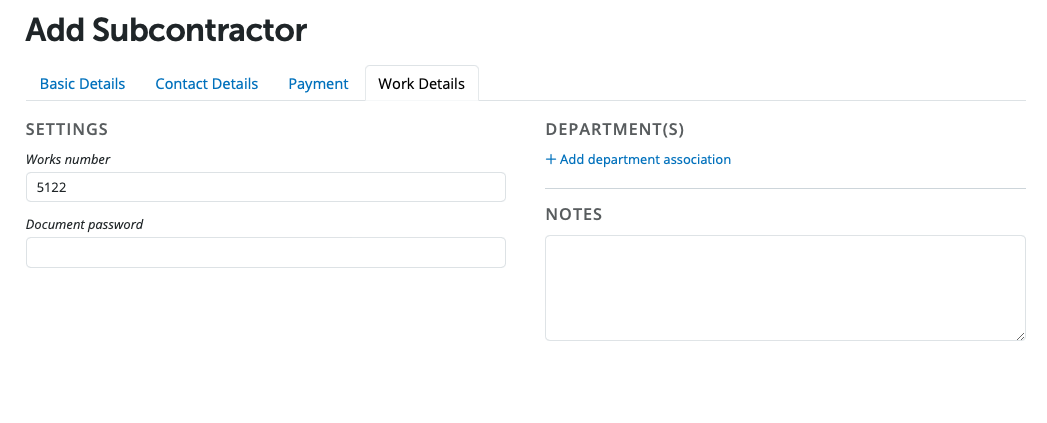1047x423 pixels.
Task: Click the divider line above NOTES heading
Action: (x=785, y=188)
